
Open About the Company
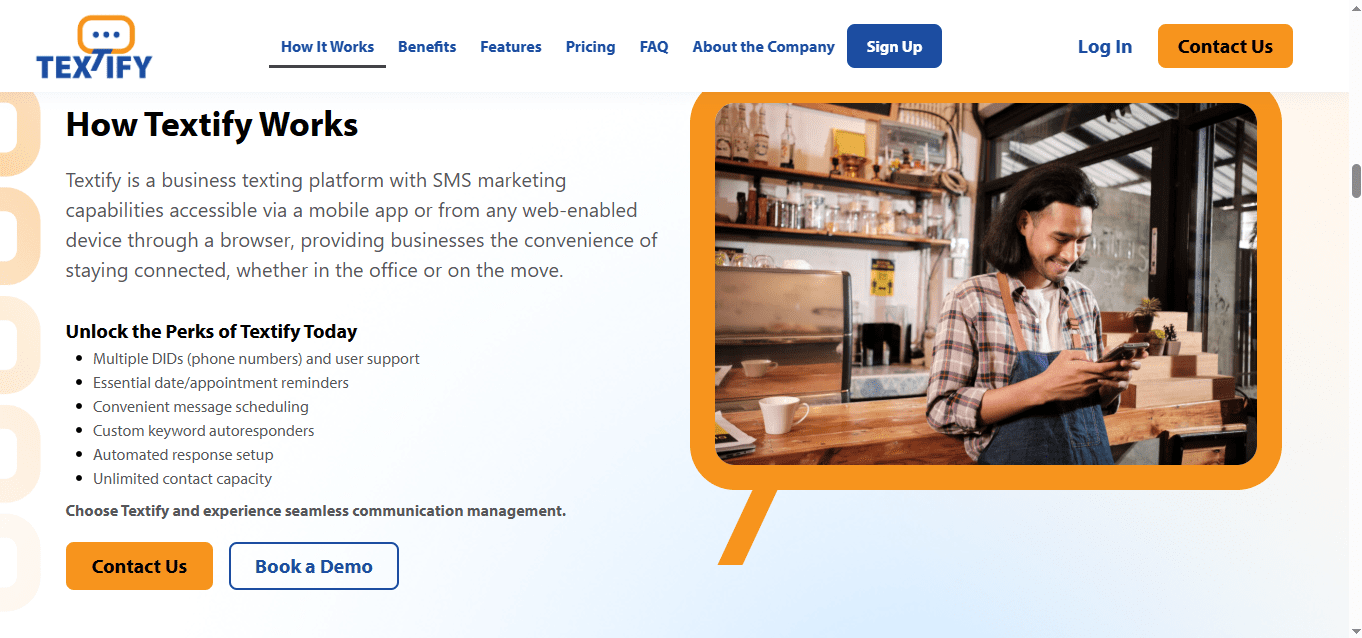coord(763,47)
